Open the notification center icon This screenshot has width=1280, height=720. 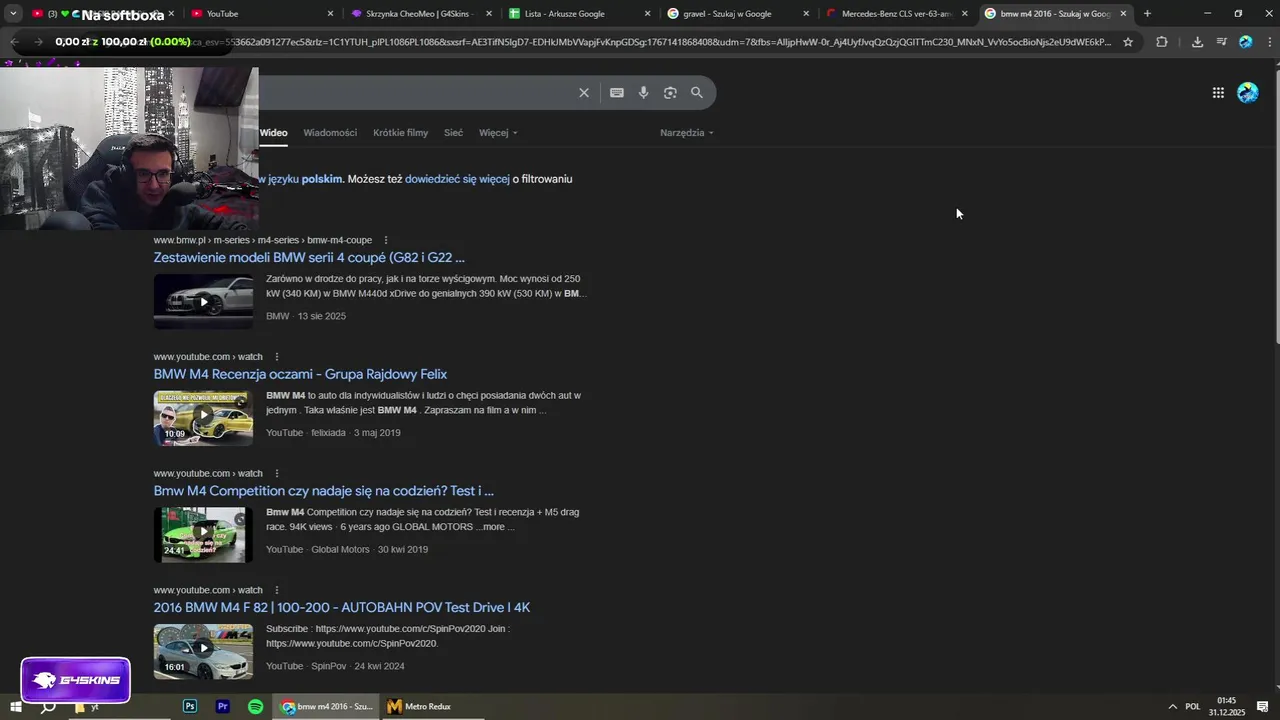click(x=1263, y=707)
